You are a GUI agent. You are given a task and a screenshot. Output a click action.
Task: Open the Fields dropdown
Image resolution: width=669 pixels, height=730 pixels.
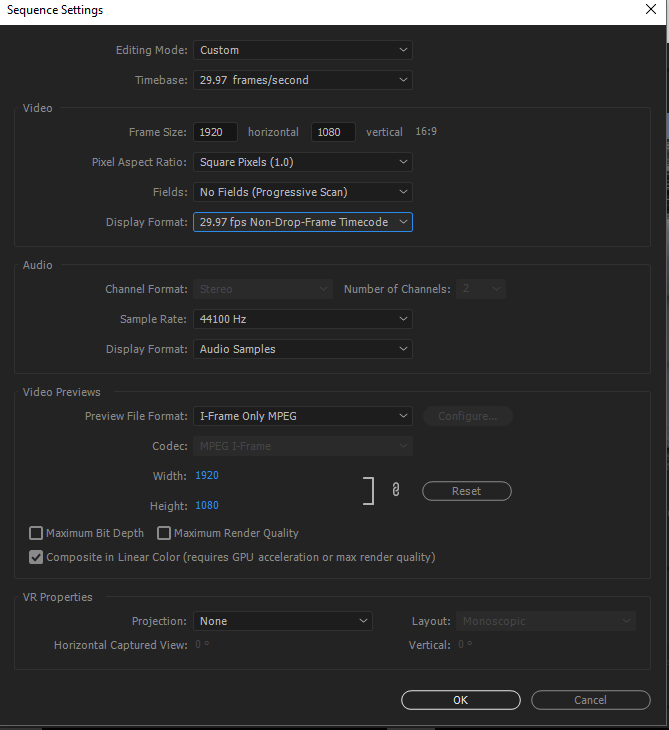point(303,192)
